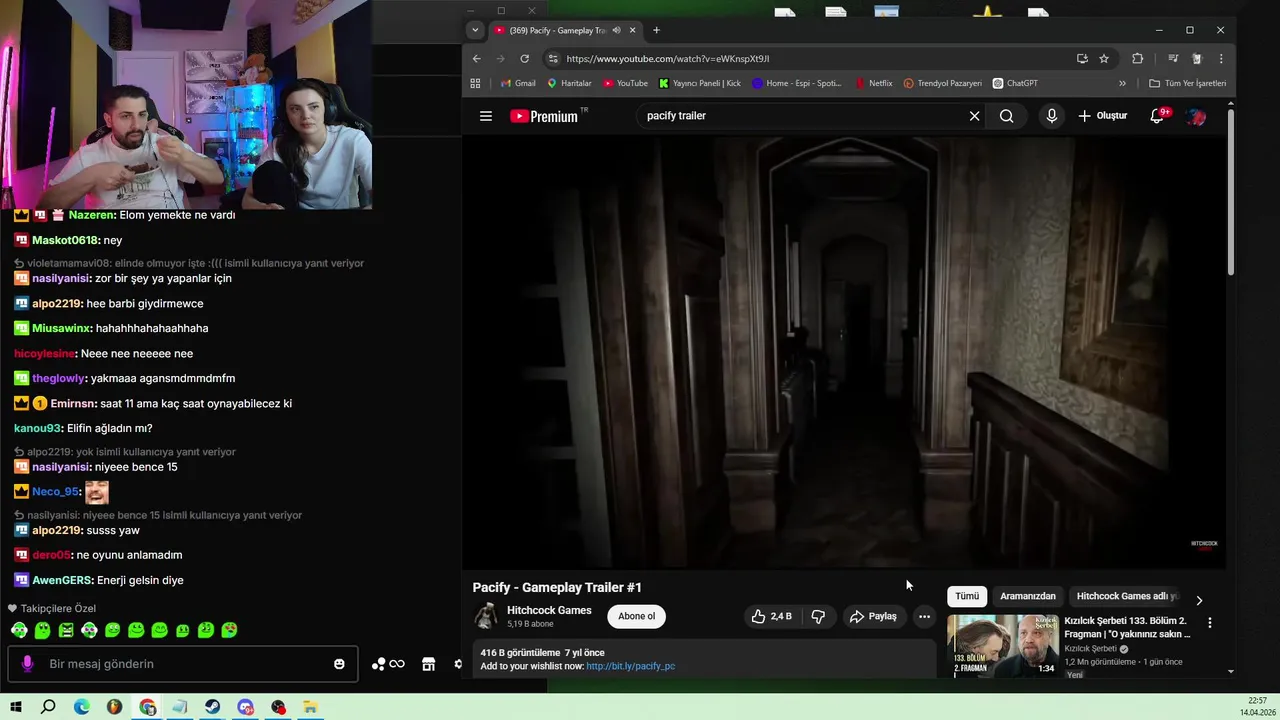Open the Hitchcock Games channel avatar

486,616
